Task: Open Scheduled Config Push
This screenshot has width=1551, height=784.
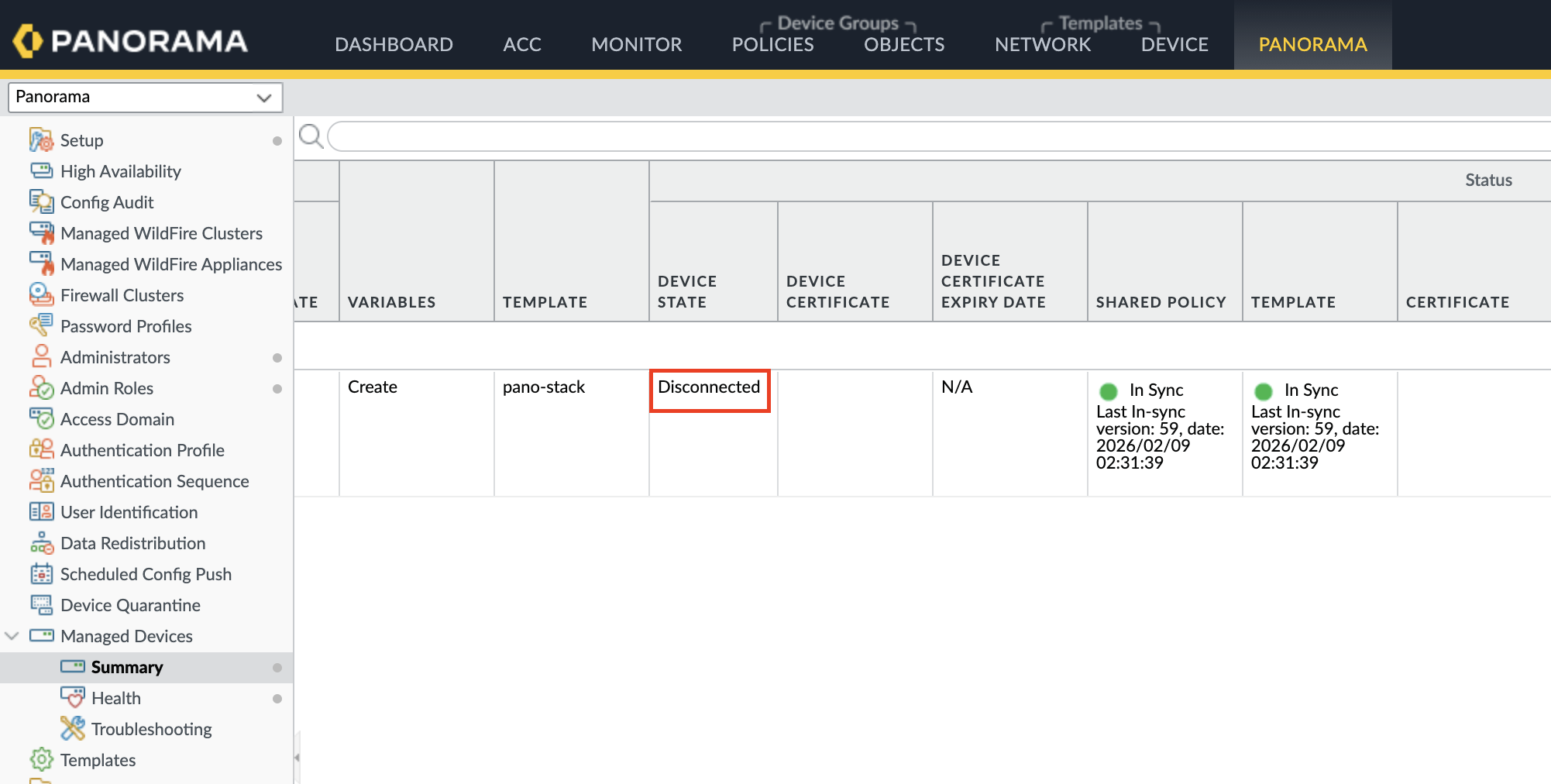Action: point(146,574)
